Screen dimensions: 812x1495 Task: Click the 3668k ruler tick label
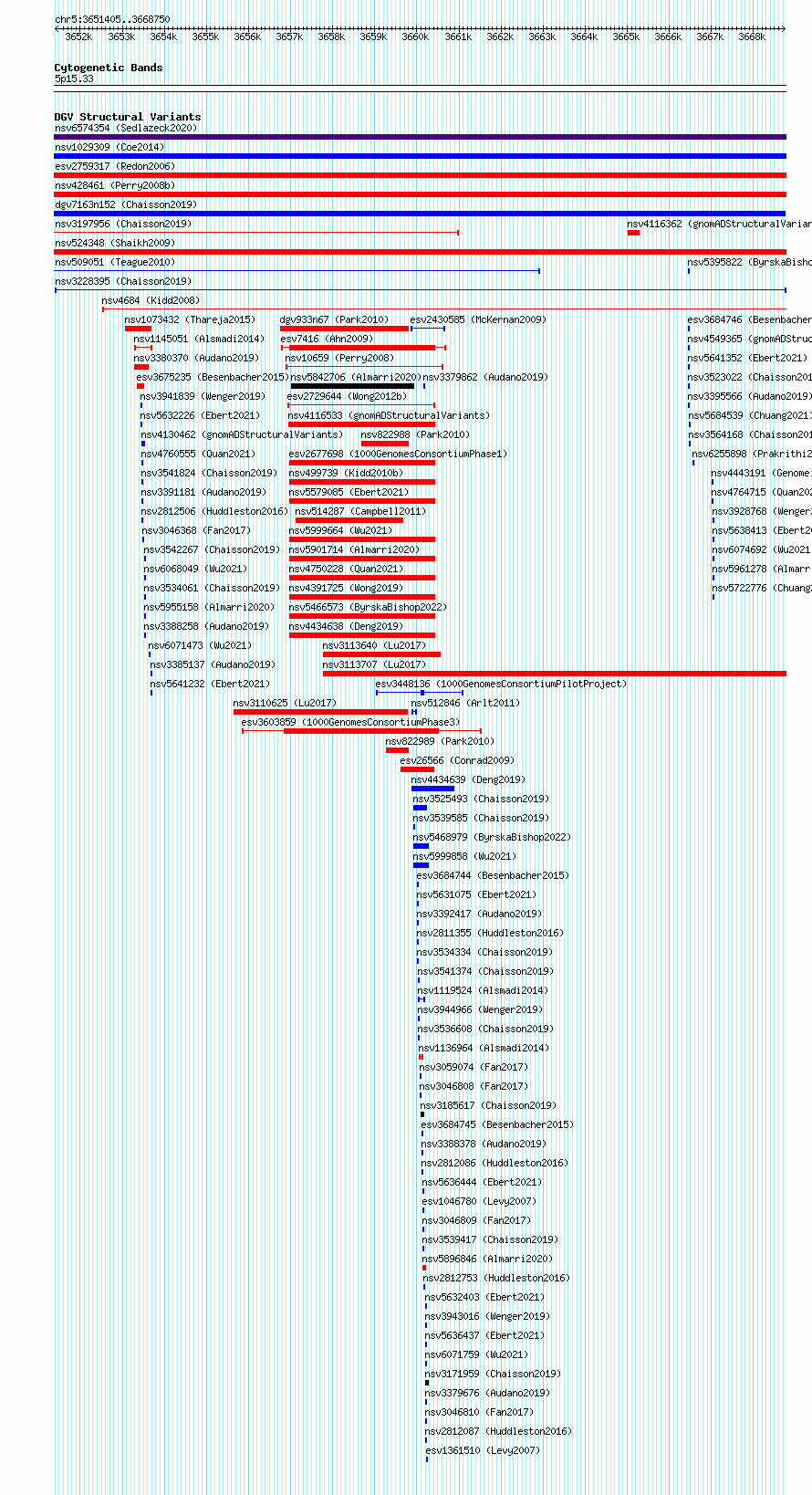(752, 37)
